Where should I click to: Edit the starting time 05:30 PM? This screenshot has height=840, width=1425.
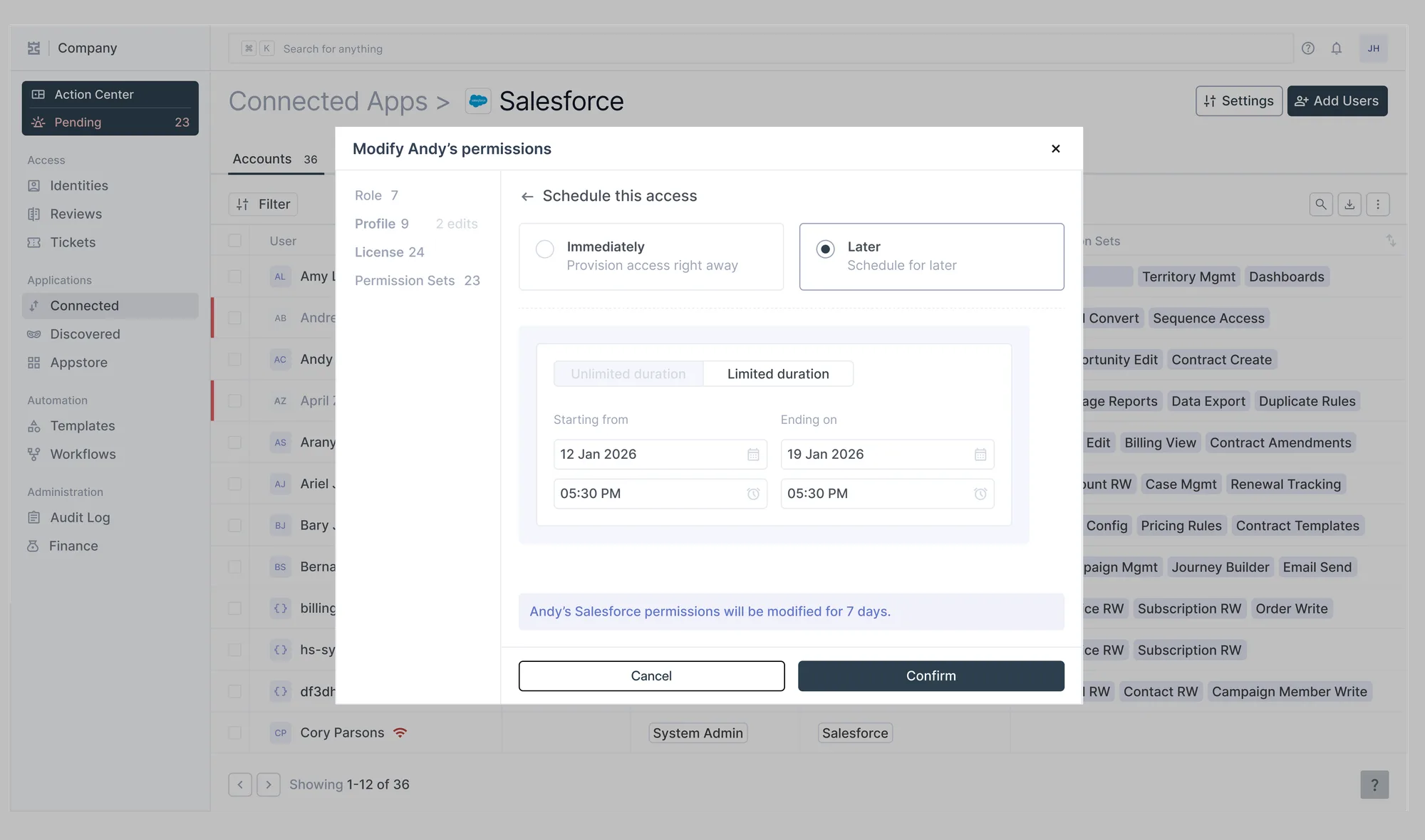[660, 494]
